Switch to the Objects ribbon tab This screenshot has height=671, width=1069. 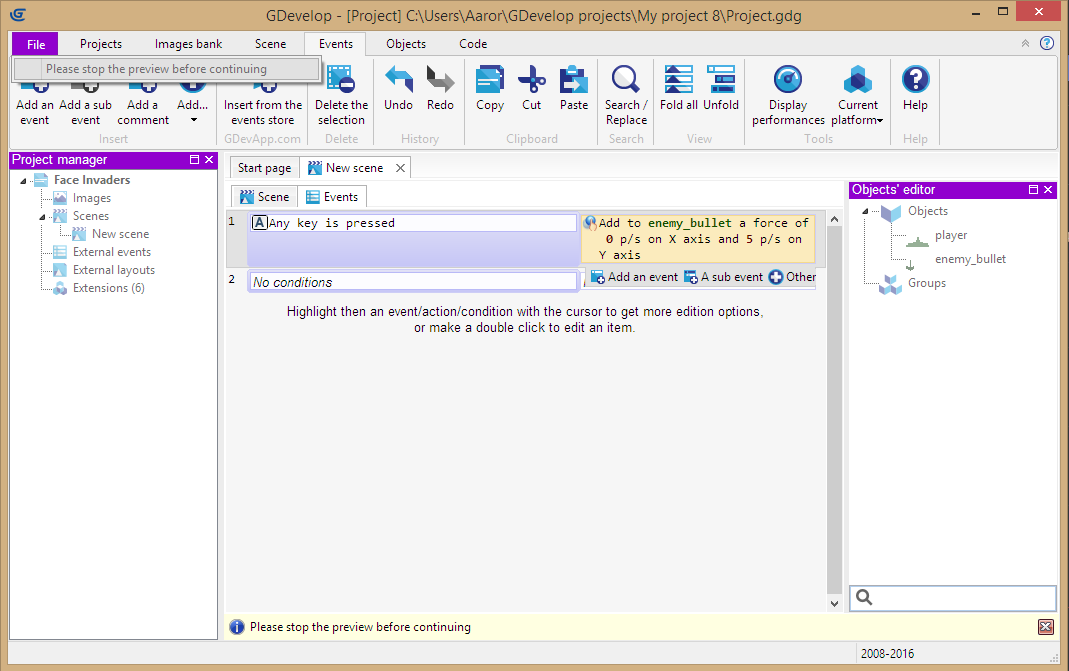pyautogui.click(x=406, y=44)
